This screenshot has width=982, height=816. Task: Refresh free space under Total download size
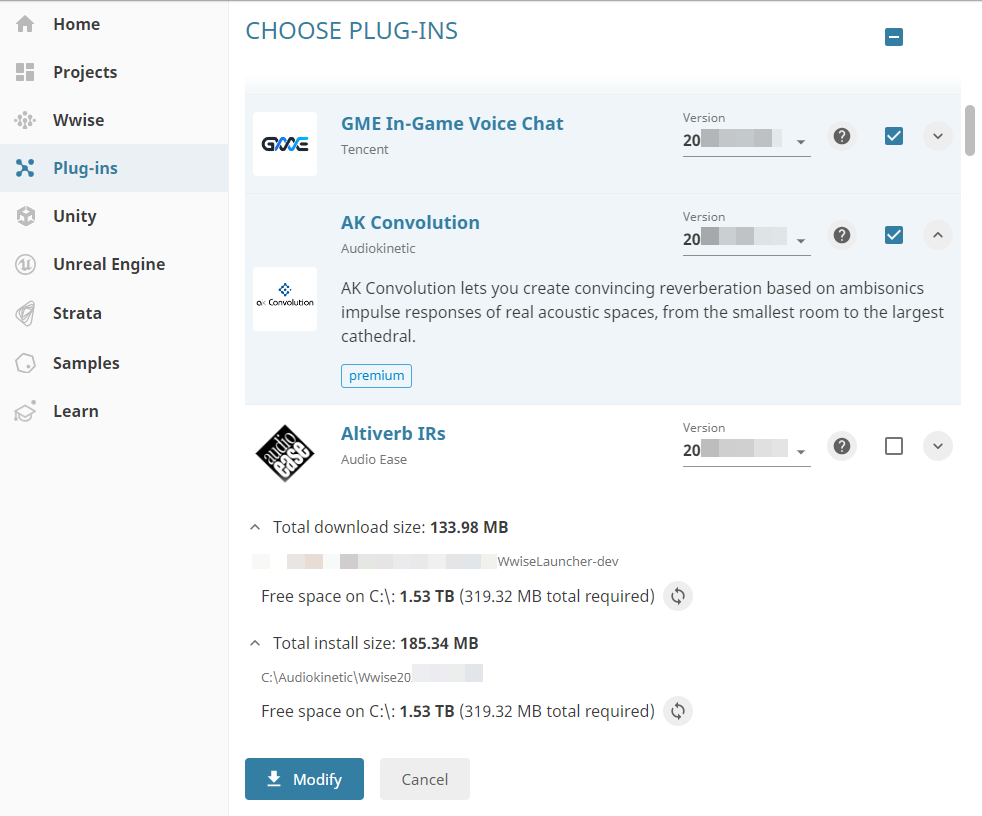click(678, 596)
